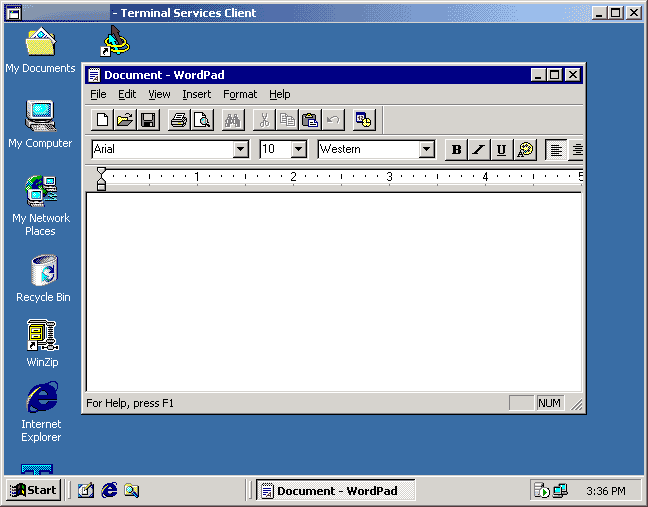Click the Terminal Services Client system menu icon
The width and height of the screenshot is (648, 507).
(13, 13)
